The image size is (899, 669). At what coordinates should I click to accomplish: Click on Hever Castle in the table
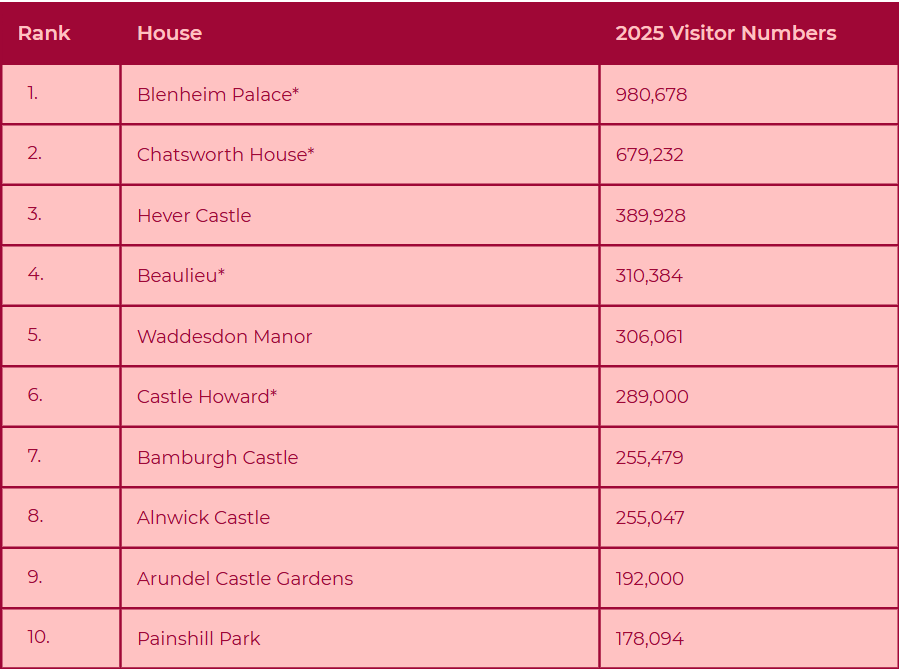click(194, 216)
